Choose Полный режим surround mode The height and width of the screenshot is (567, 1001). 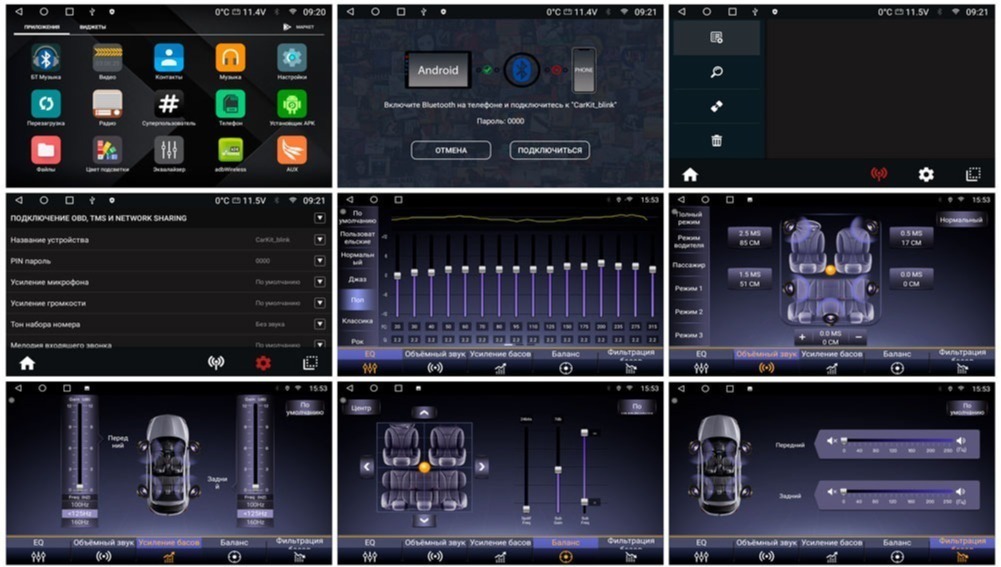click(689, 218)
